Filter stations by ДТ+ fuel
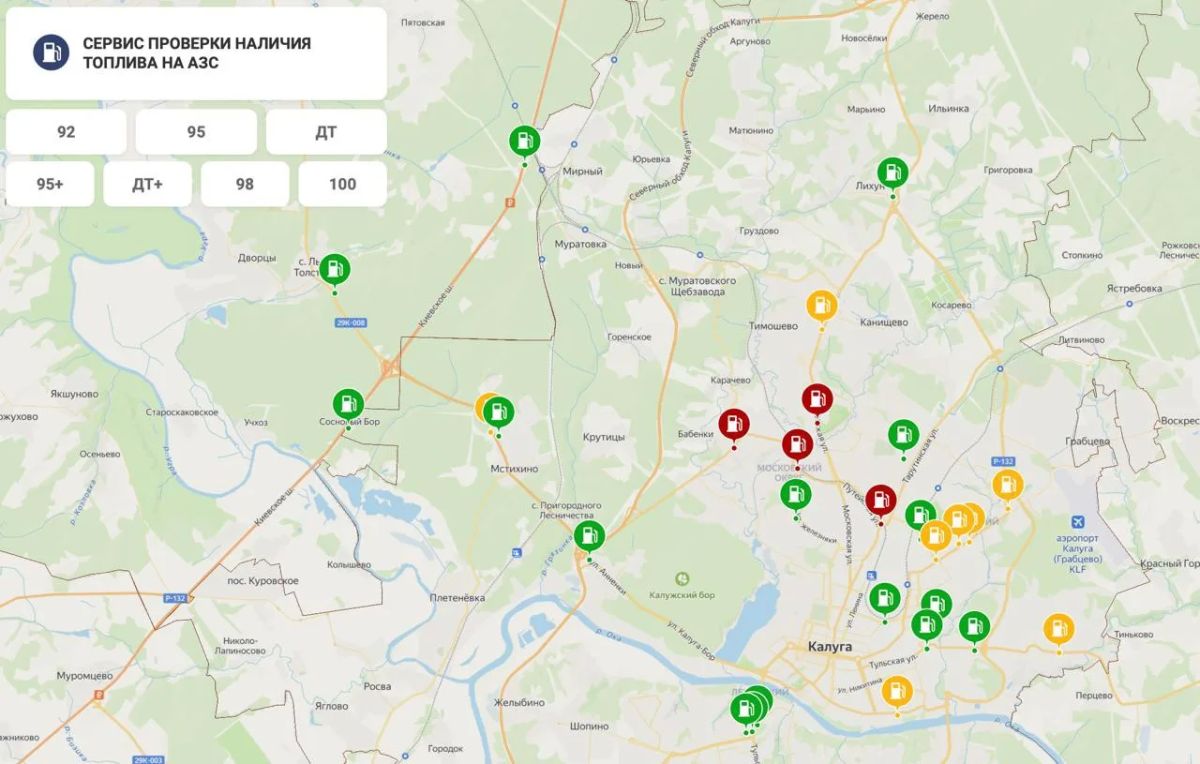 [x=147, y=184]
